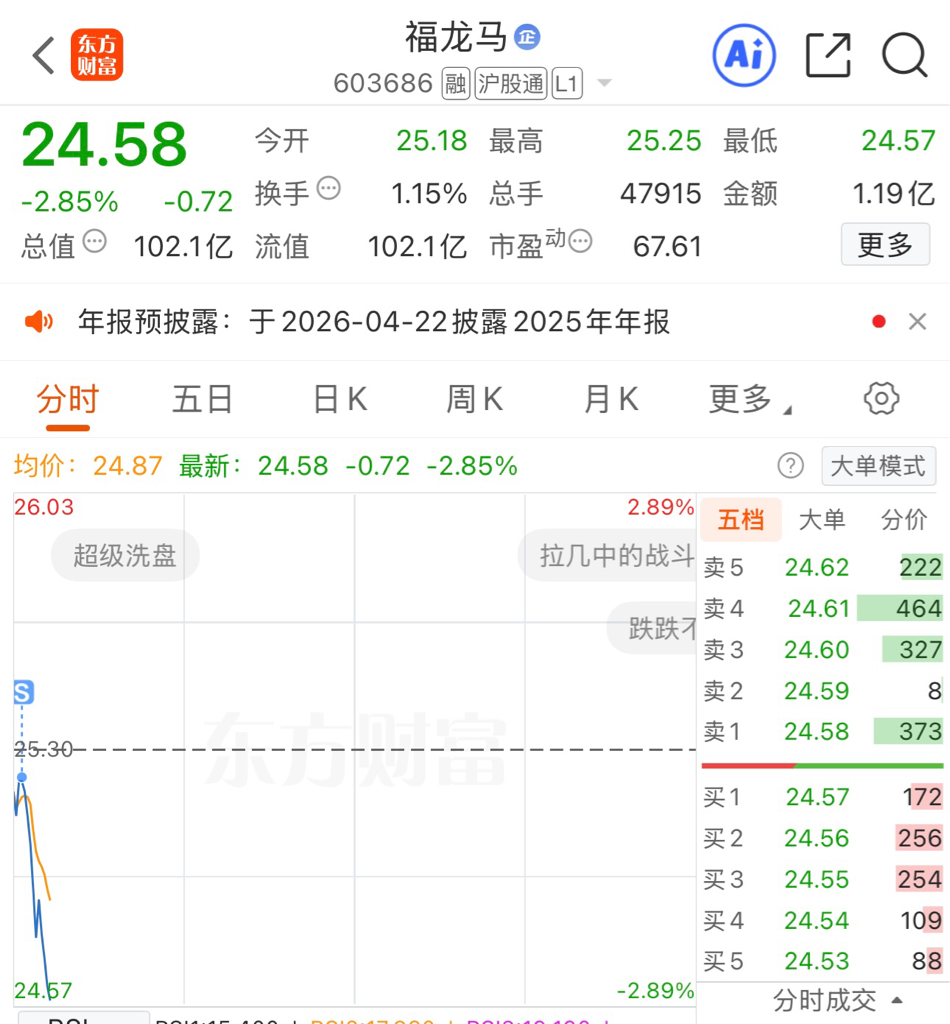Select the 卖5 row at 24.62
This screenshot has width=950, height=1024.
823,568
